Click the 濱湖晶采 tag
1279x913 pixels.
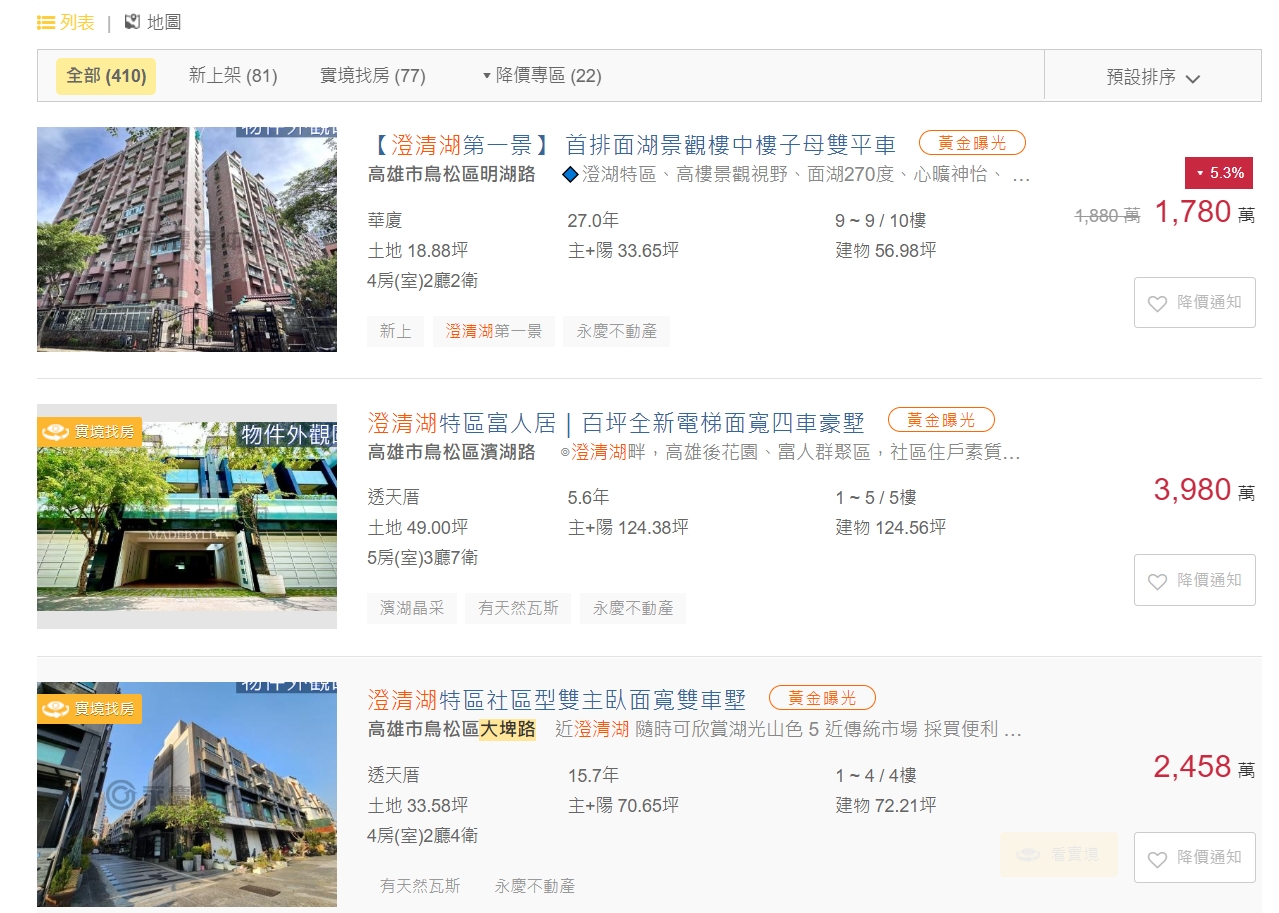[412, 608]
